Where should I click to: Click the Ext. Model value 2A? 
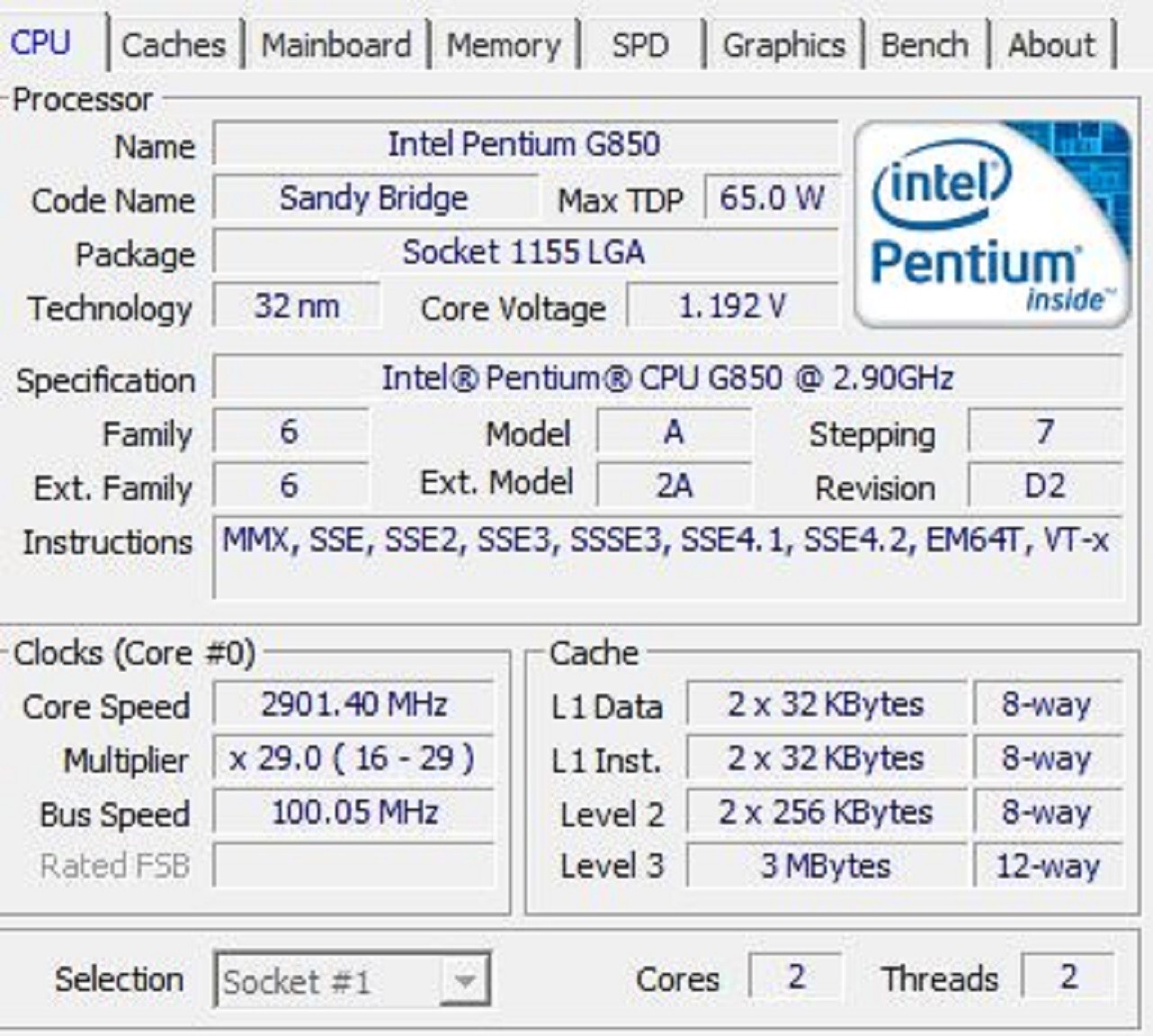[674, 486]
